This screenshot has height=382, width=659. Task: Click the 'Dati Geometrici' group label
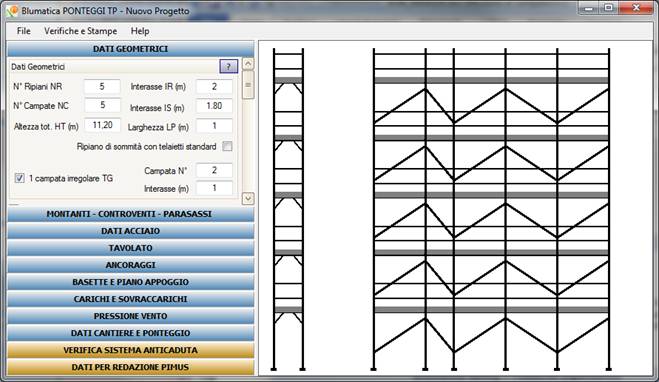pyautogui.click(x=38, y=67)
